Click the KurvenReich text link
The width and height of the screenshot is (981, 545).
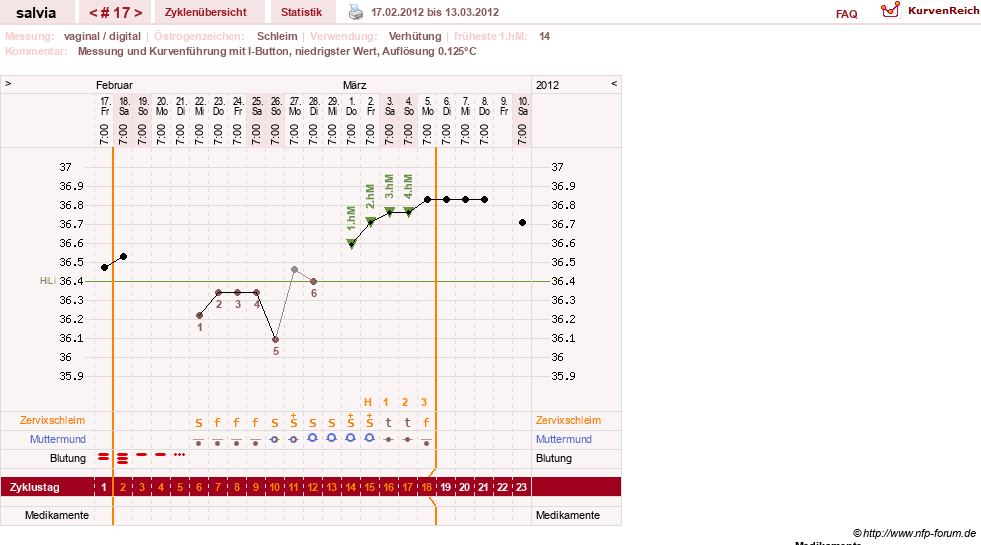click(x=943, y=11)
